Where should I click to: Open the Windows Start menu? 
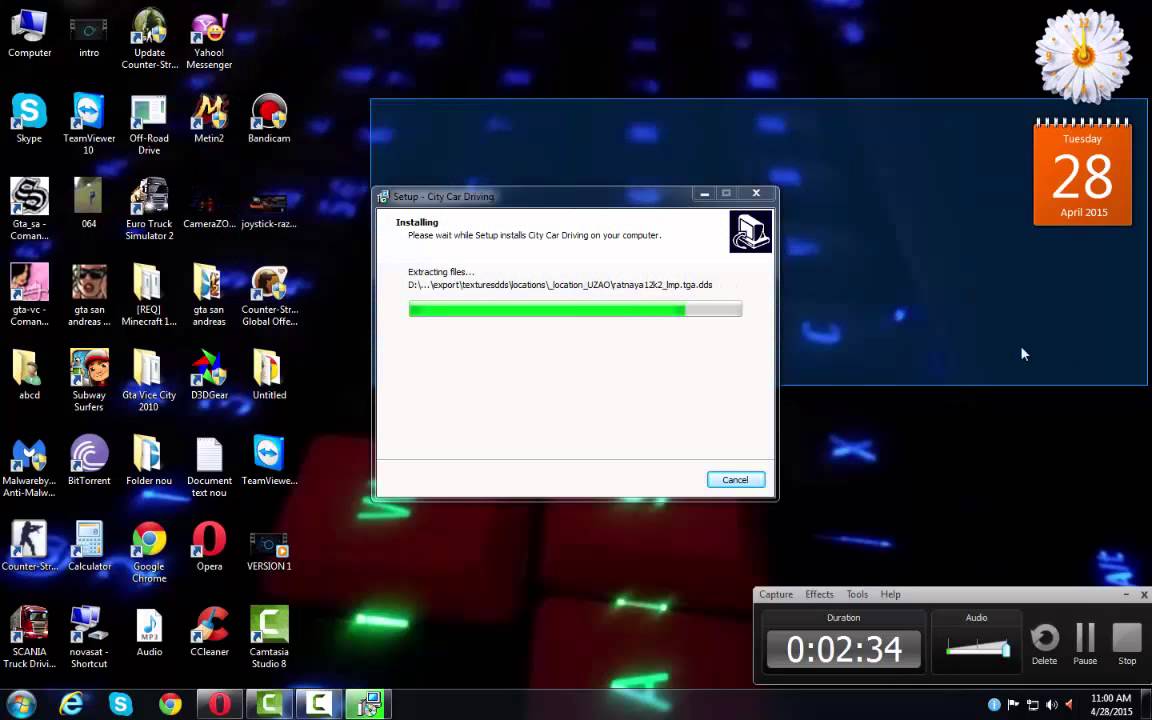pyautogui.click(x=21, y=705)
